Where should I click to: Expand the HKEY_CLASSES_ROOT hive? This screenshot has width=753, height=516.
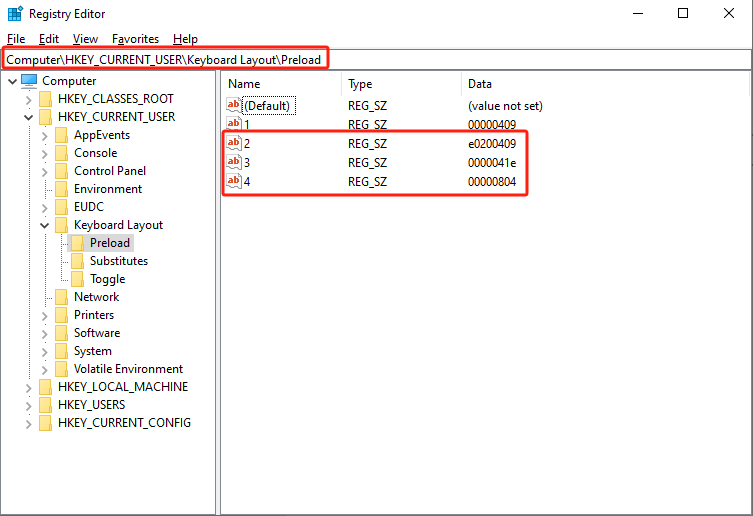click(x=28, y=100)
